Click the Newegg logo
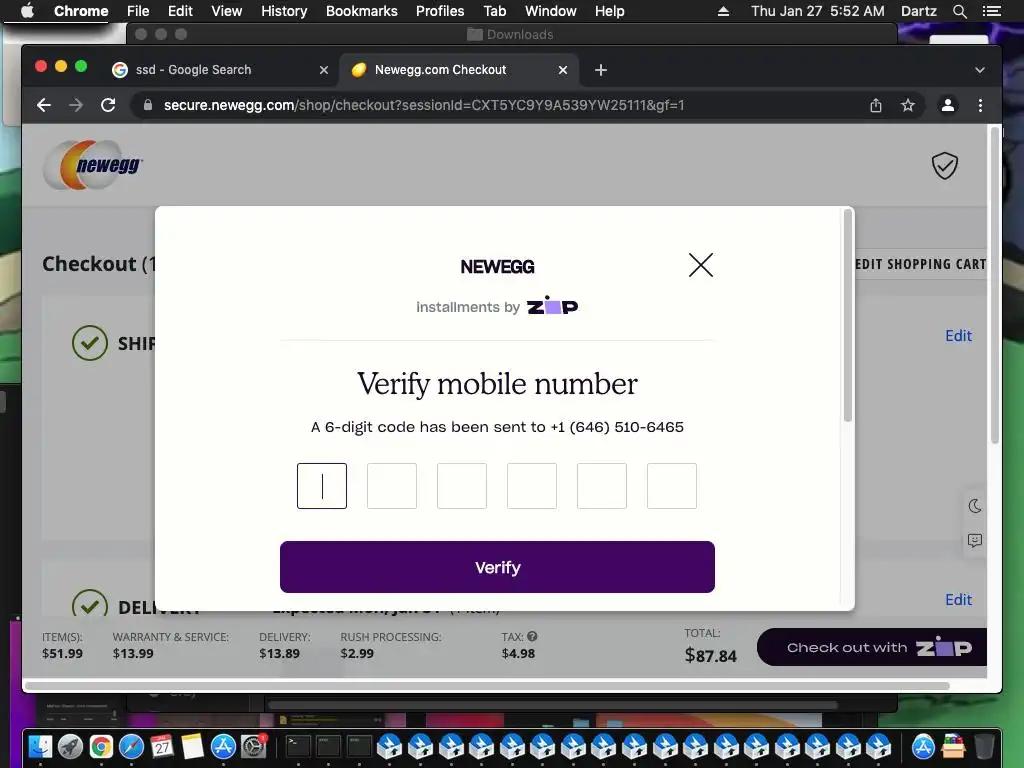The width and height of the screenshot is (1024, 768). [x=92, y=165]
